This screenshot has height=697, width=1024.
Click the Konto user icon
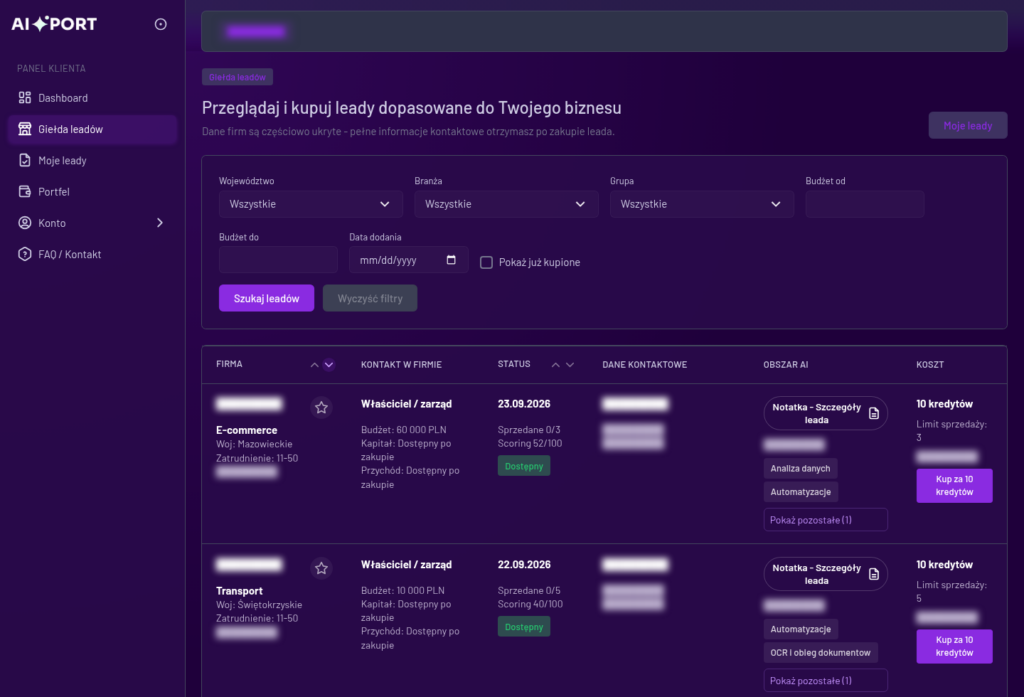click(x=25, y=223)
